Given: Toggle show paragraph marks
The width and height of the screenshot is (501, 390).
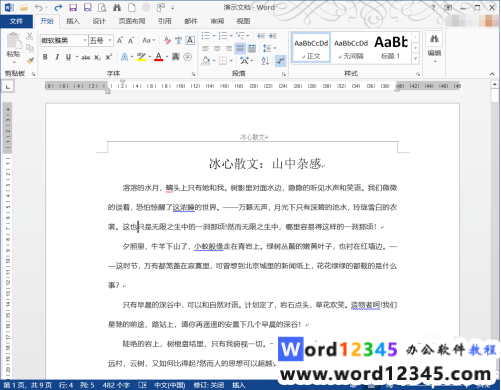Looking at the screenshot, I should point(280,61).
